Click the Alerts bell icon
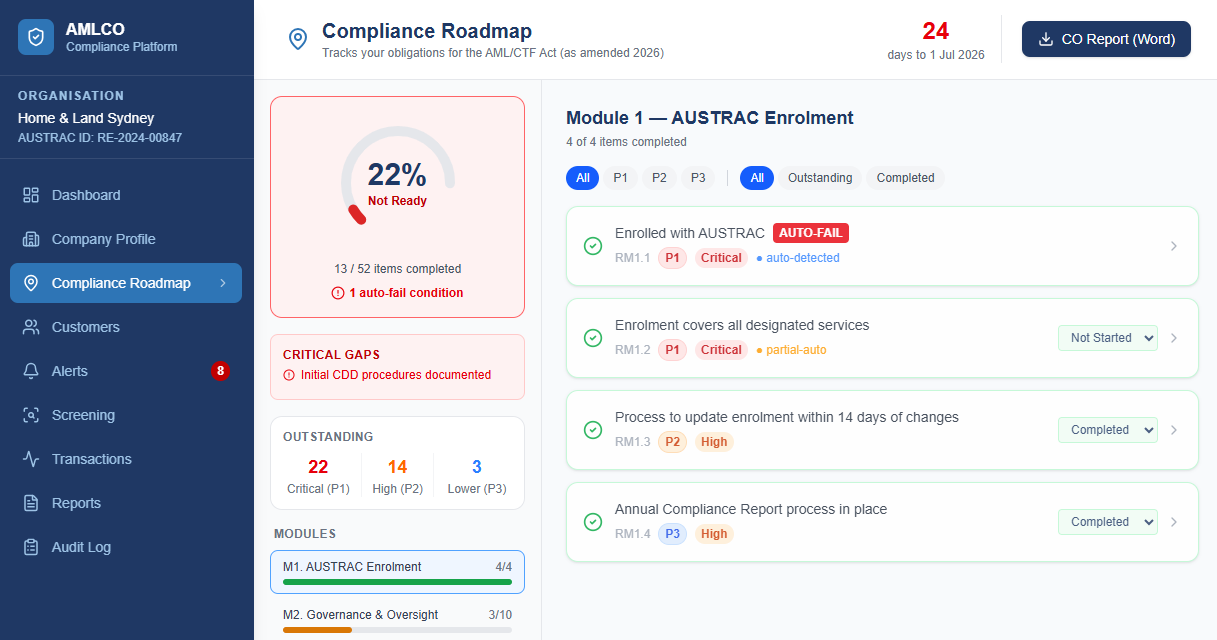Image resolution: width=1217 pixels, height=640 pixels. coord(31,371)
